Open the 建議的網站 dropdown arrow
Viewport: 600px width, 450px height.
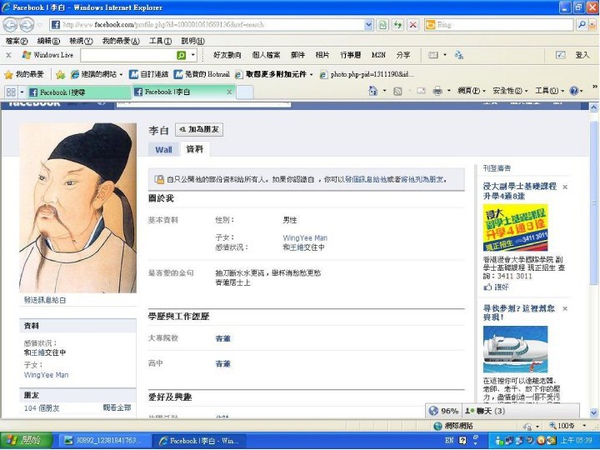[121, 75]
